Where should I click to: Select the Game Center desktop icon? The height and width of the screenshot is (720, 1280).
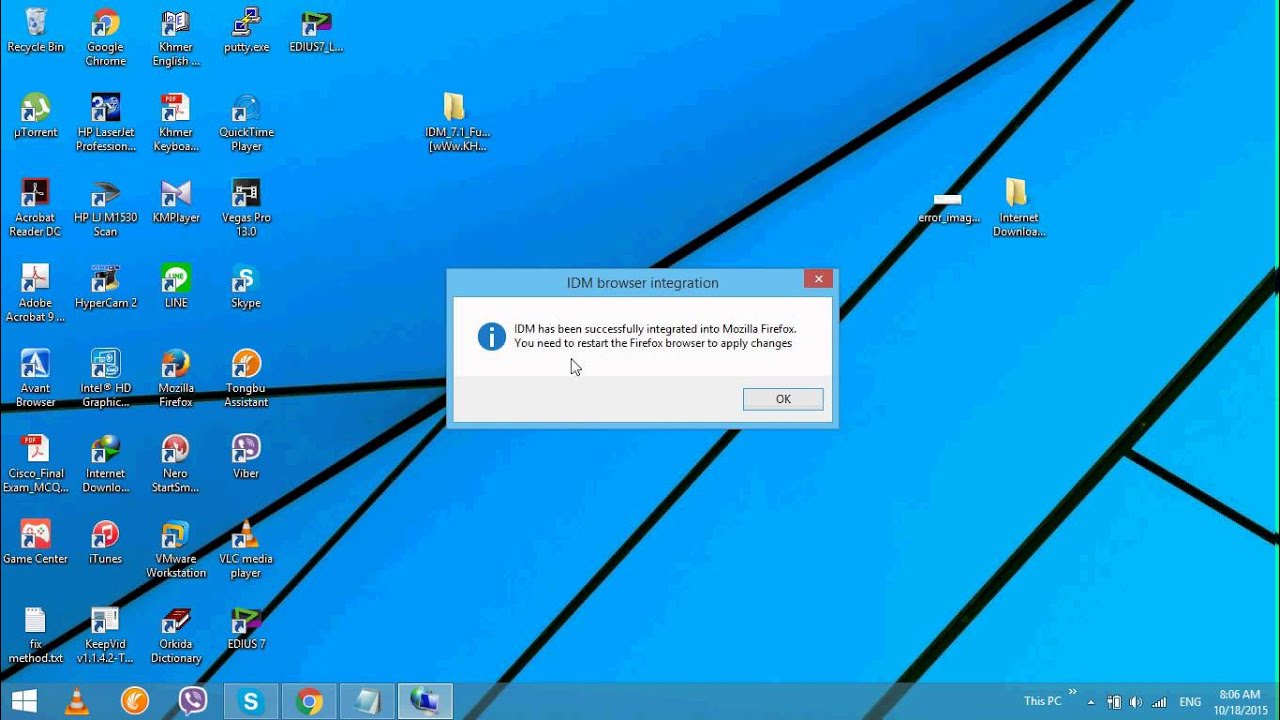(35, 542)
